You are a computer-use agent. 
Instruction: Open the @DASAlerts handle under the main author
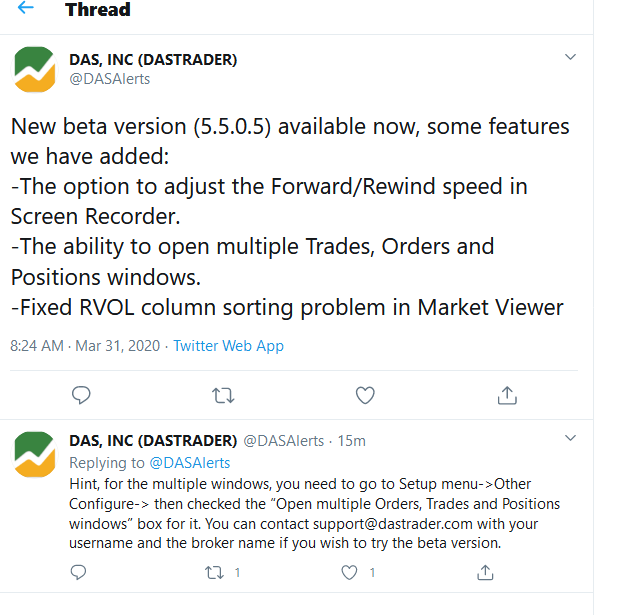(109, 79)
